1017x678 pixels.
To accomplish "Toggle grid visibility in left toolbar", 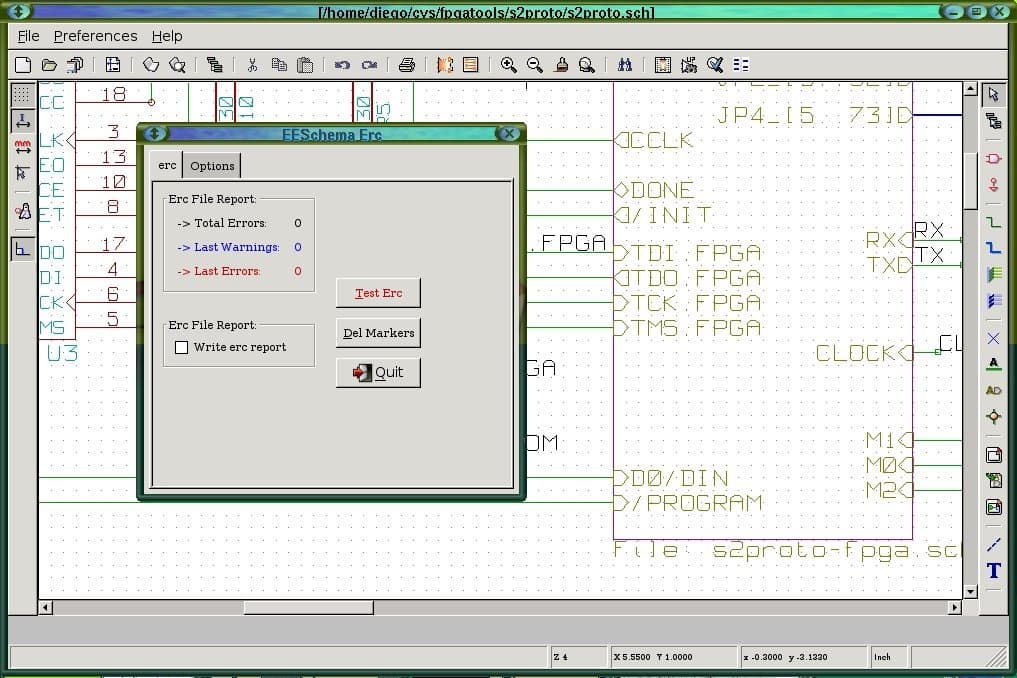I will [22, 95].
